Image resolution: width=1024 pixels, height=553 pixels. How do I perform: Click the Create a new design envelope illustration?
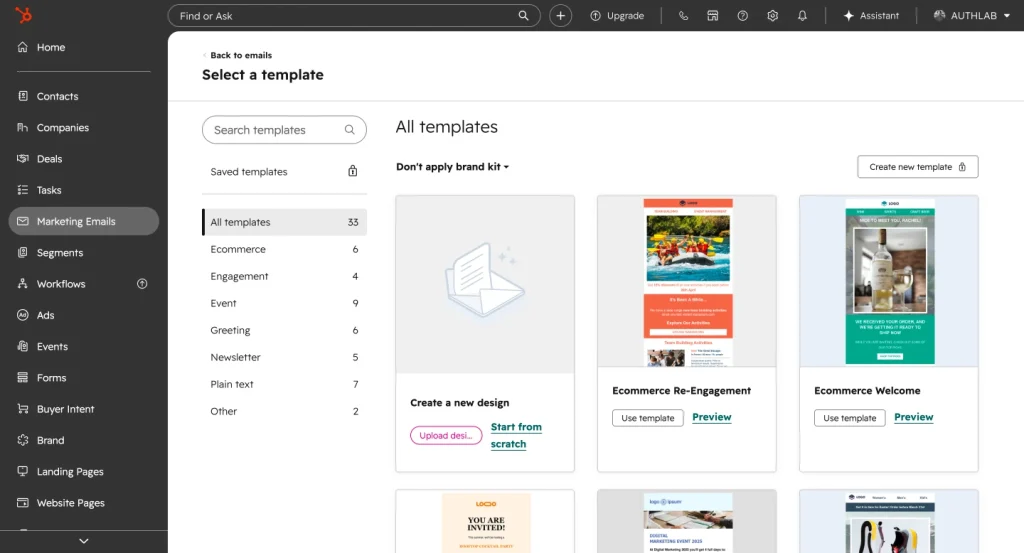click(x=485, y=281)
